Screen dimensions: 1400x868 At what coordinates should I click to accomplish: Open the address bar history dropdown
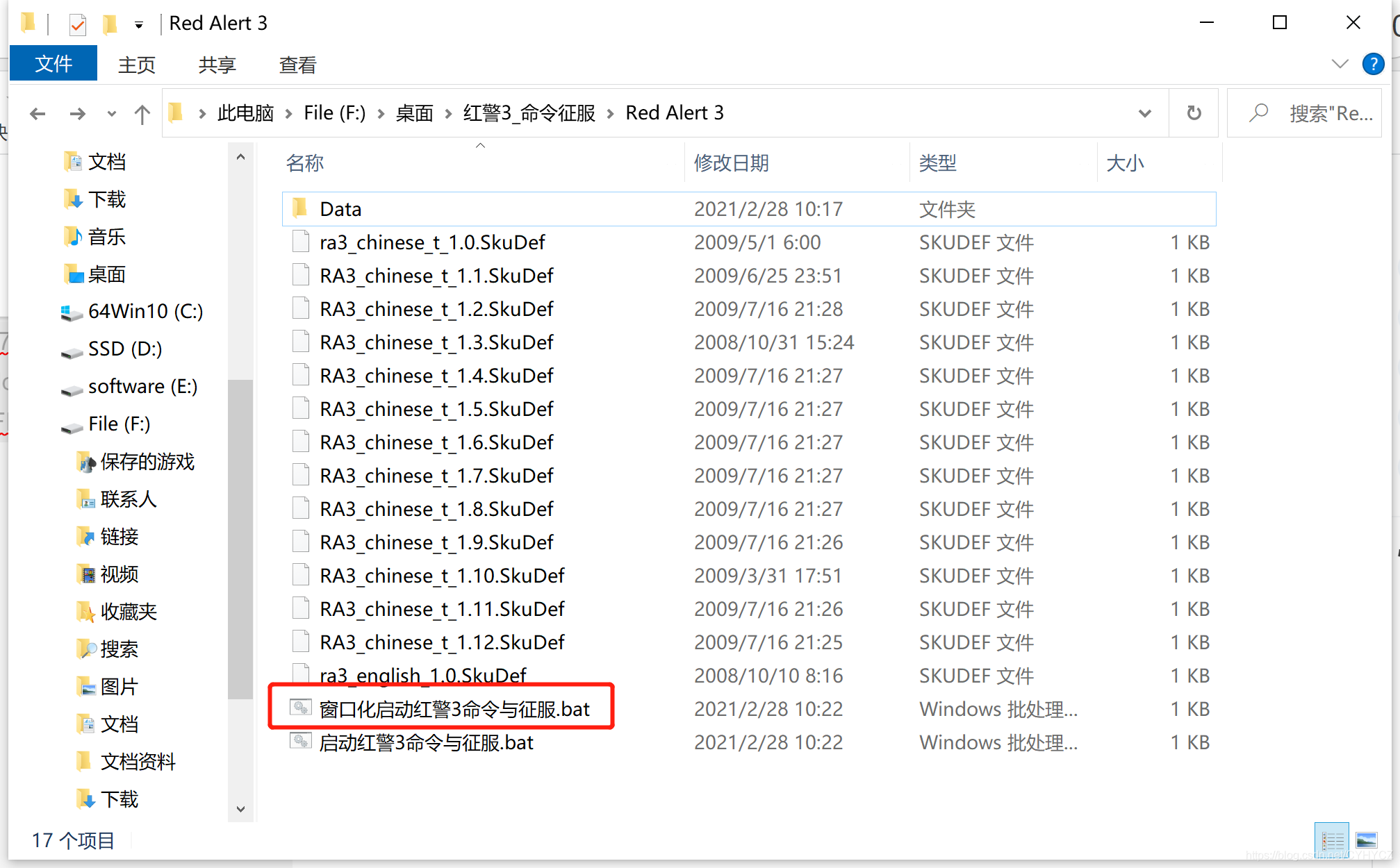tap(1145, 113)
